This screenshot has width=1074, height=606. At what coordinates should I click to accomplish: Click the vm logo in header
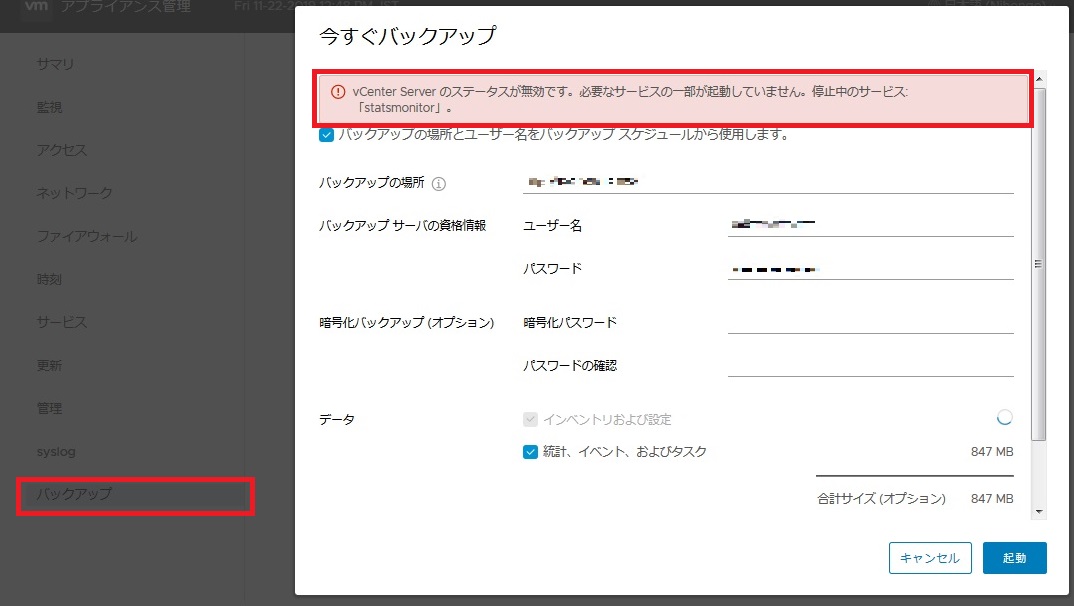[36, 7]
